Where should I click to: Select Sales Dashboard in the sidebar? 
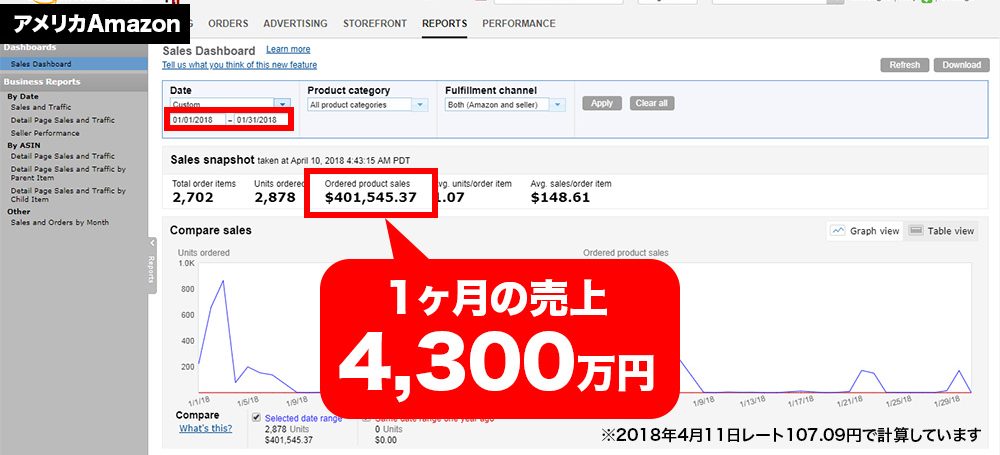click(41, 64)
